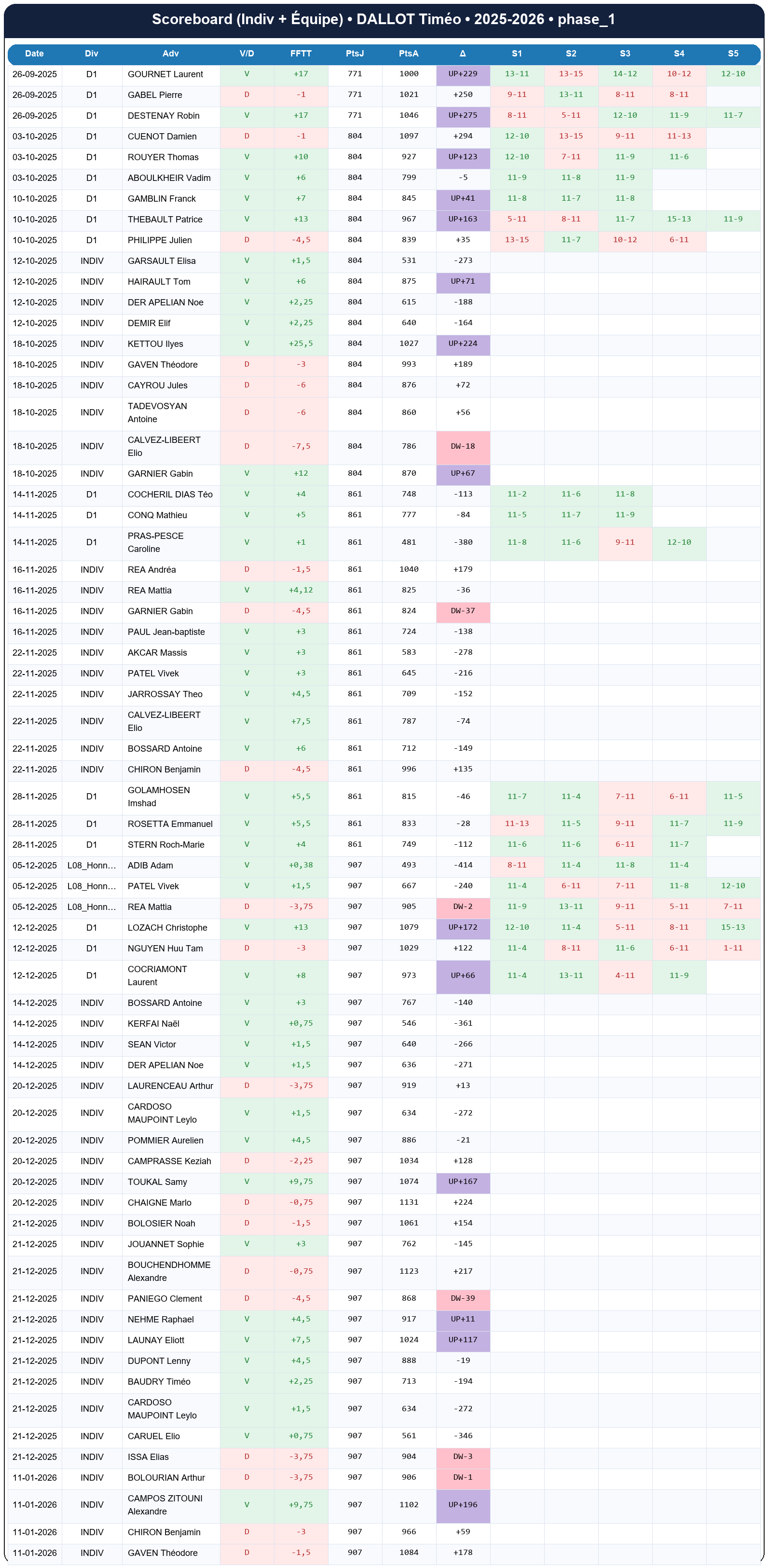Click opponent name TOUKAL Samy
This screenshot has width=768, height=1568.
pyautogui.click(x=157, y=1182)
